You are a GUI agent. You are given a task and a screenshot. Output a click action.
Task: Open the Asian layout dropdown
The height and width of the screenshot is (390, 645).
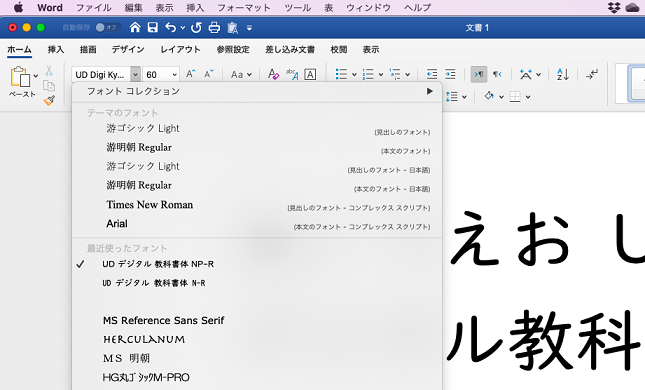point(531,74)
